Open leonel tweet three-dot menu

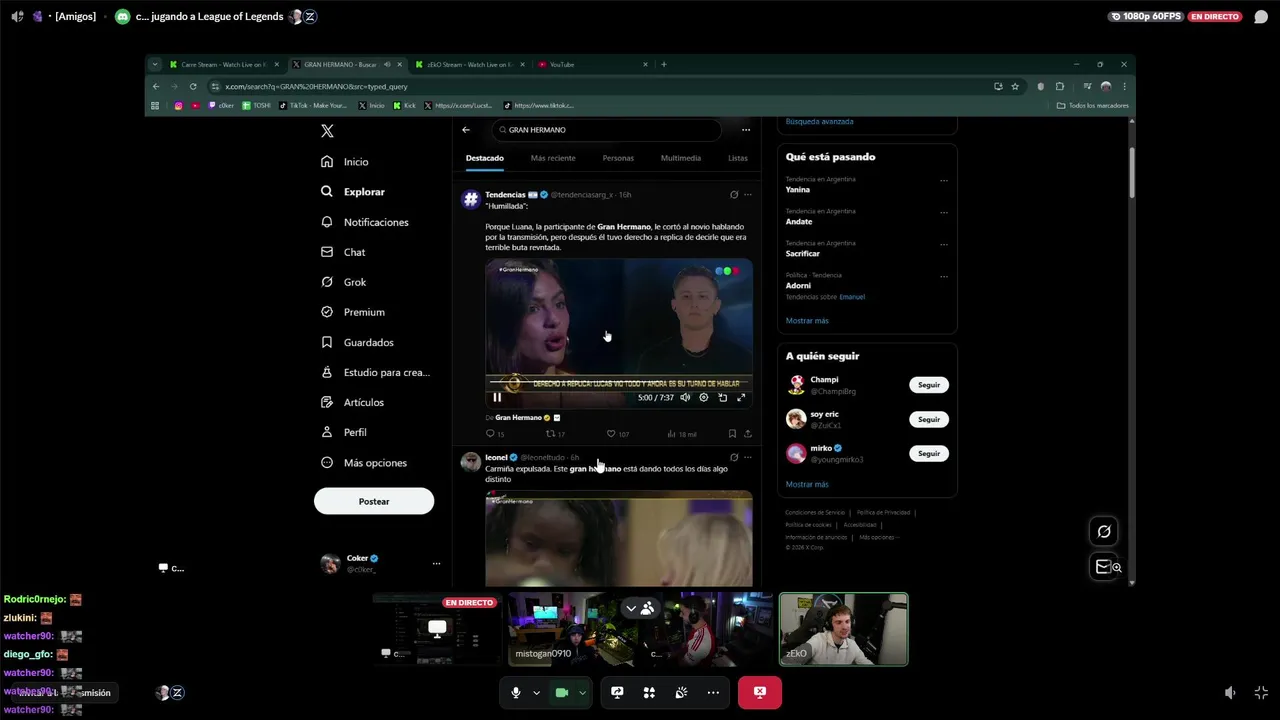(747, 458)
